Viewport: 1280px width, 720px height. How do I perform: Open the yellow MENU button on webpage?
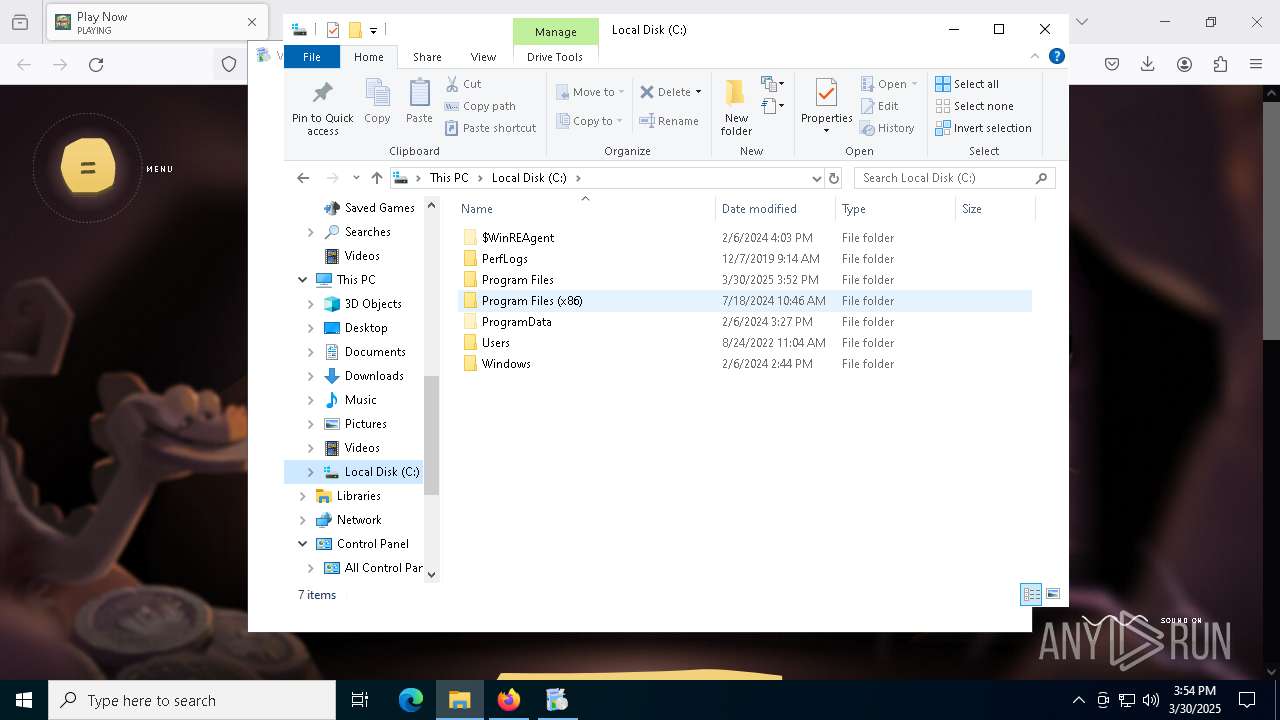(88, 166)
